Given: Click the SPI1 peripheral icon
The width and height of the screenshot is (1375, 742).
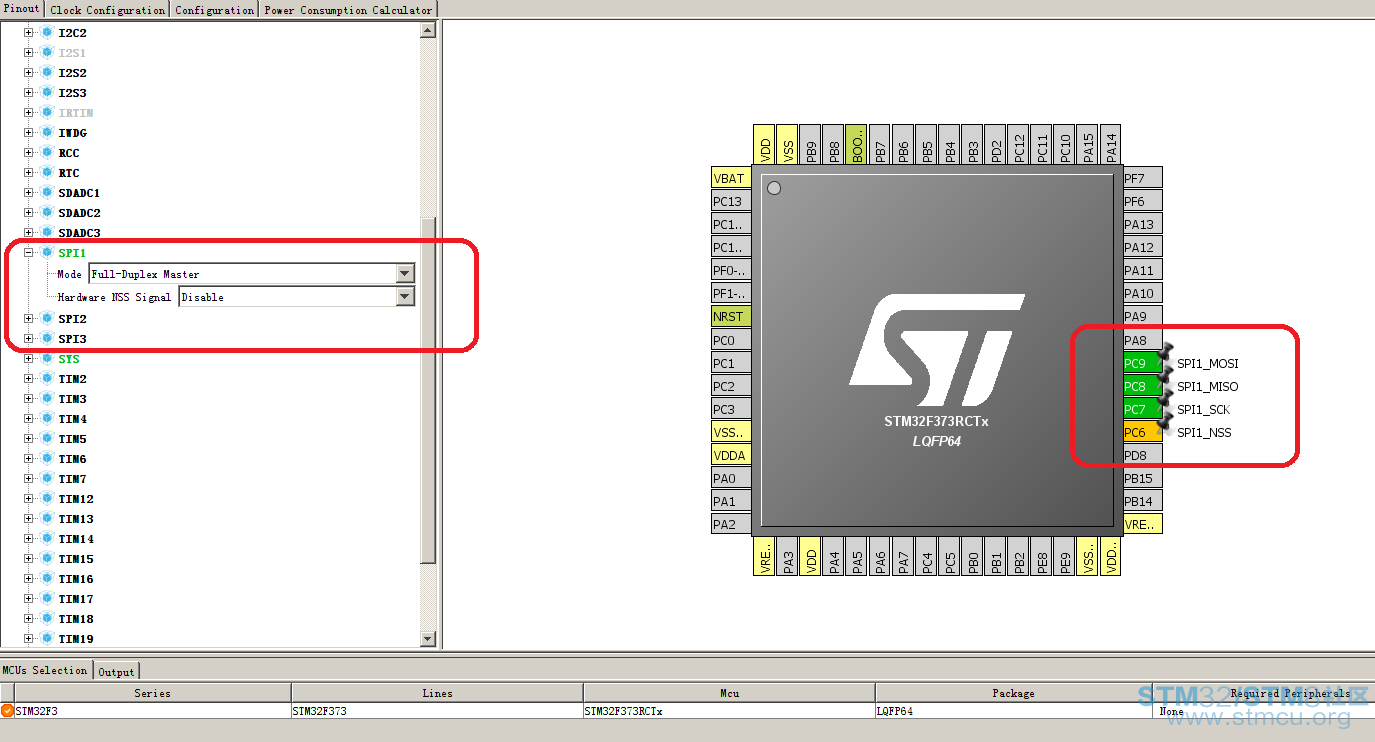Looking at the screenshot, I should pos(46,253).
